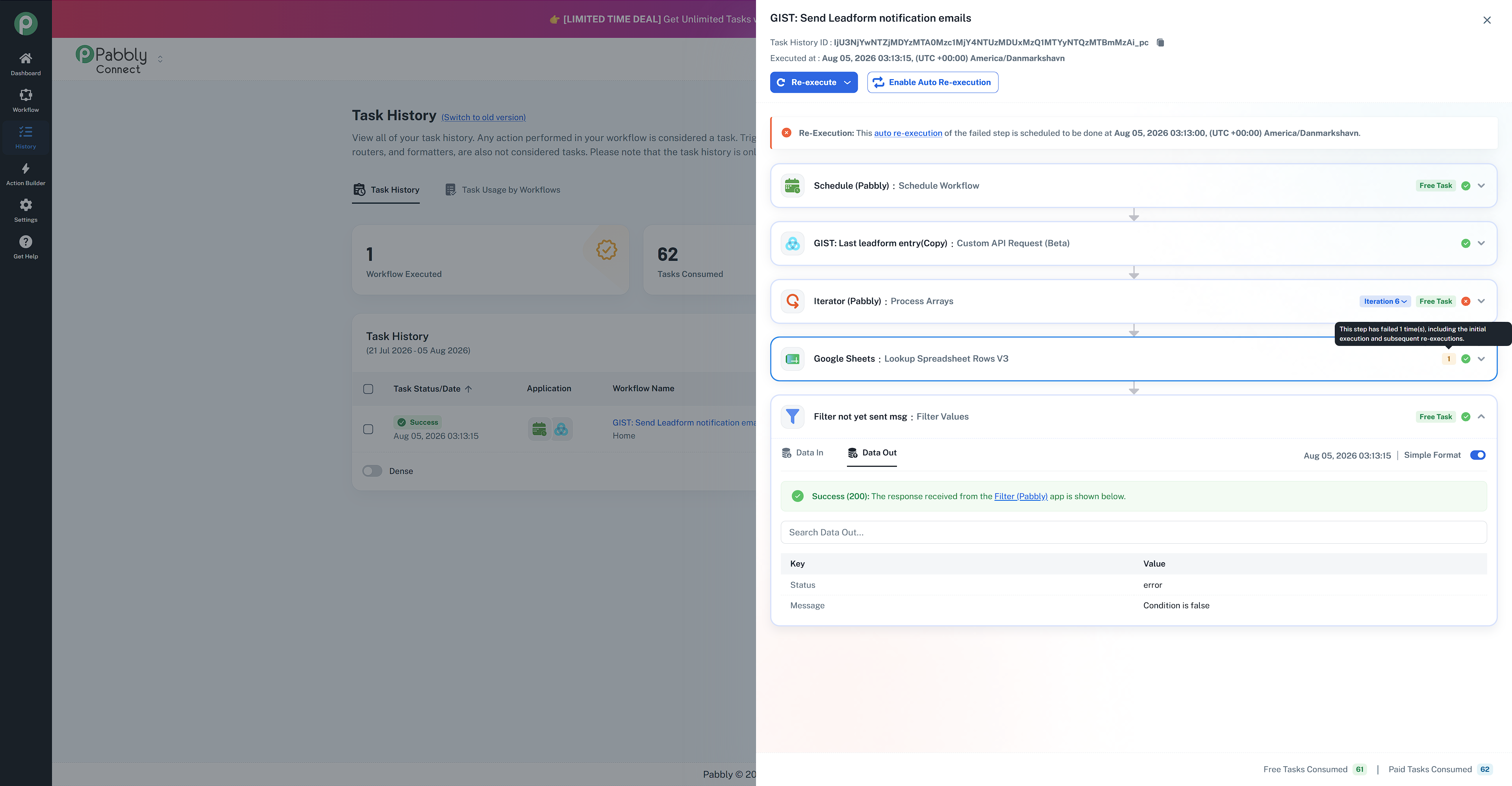Viewport: 1512px width, 786px height.
Task: Open the Filter (Pabbly) link
Action: [1021, 496]
